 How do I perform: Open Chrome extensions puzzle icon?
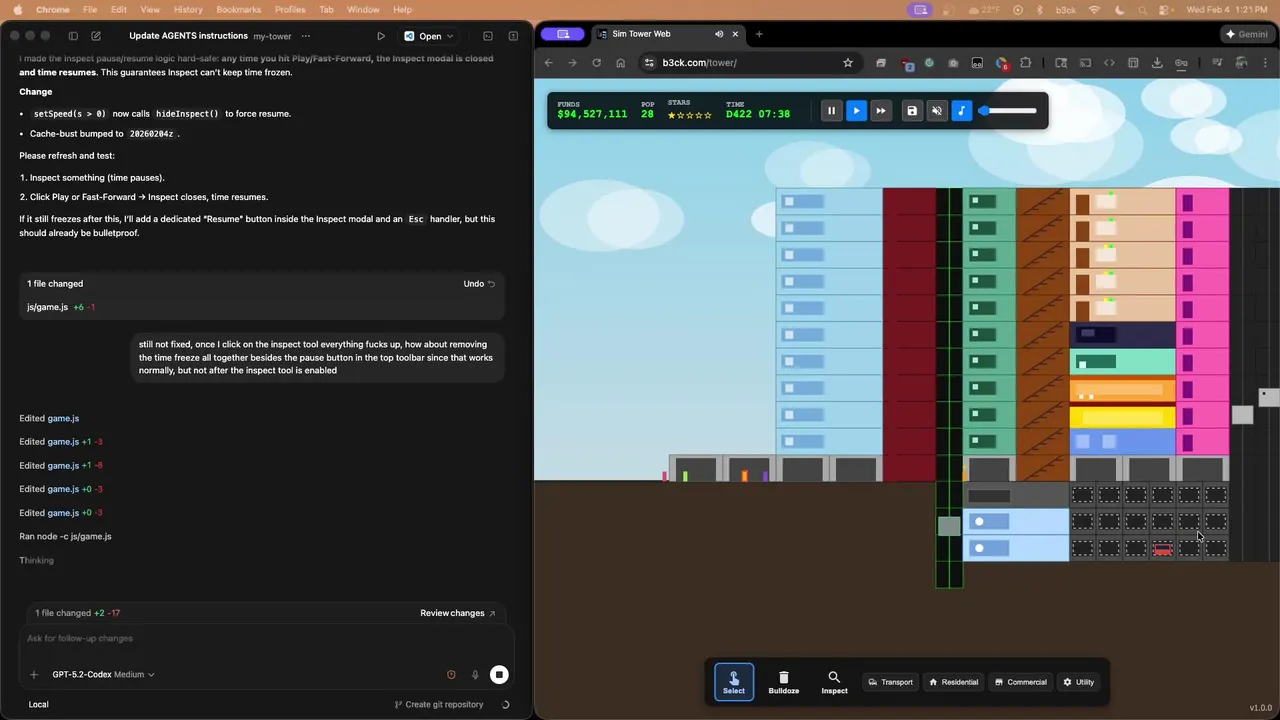1026,62
